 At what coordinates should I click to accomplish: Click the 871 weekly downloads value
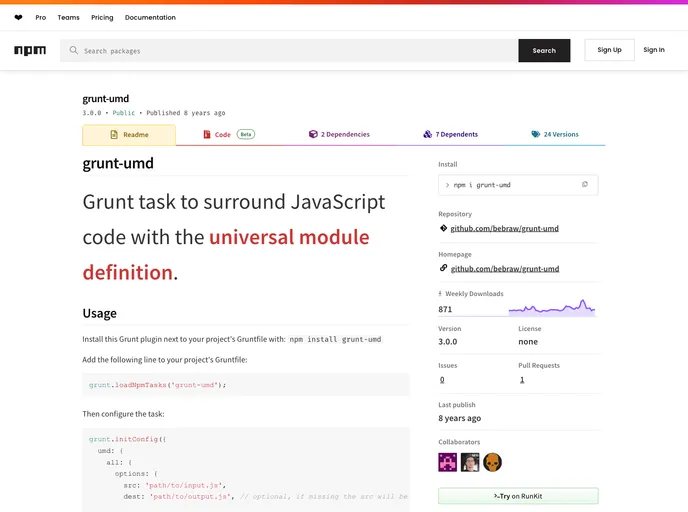[445, 309]
